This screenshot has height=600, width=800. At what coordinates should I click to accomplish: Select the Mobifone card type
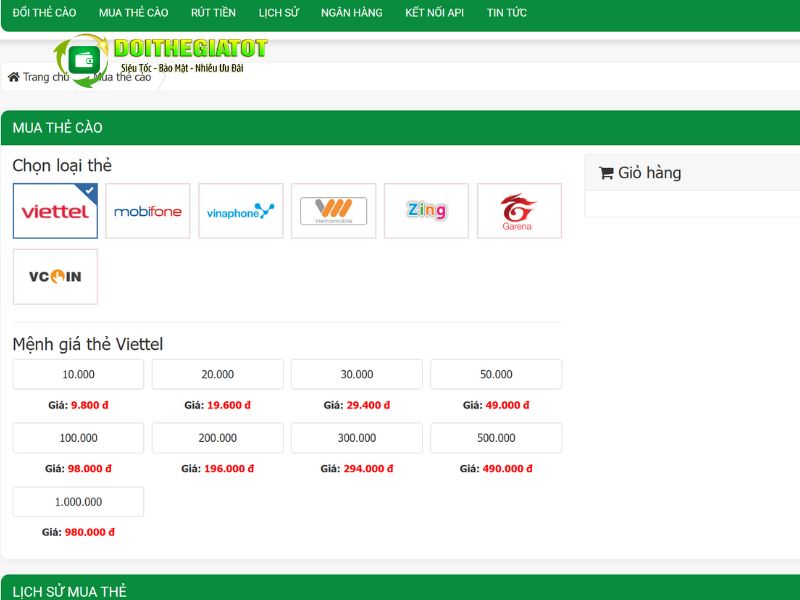point(148,211)
